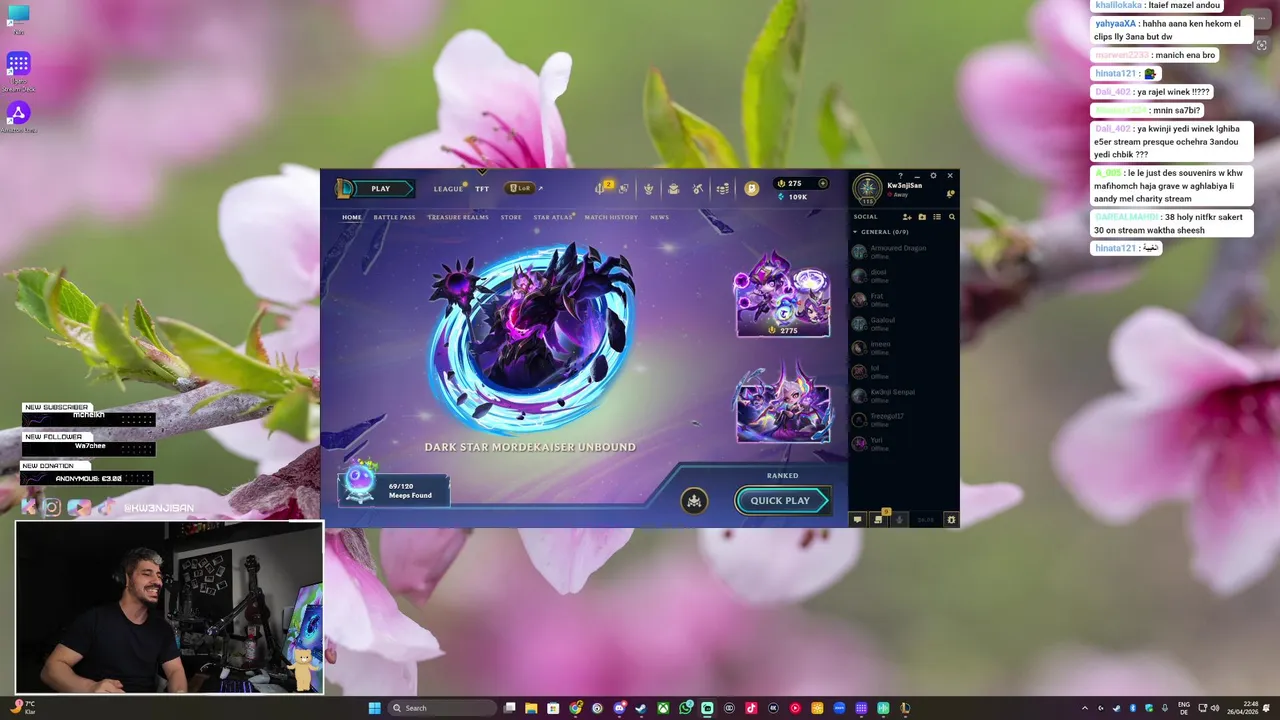Open the client settings gear icon
The width and height of the screenshot is (1280, 720).
(x=934, y=176)
